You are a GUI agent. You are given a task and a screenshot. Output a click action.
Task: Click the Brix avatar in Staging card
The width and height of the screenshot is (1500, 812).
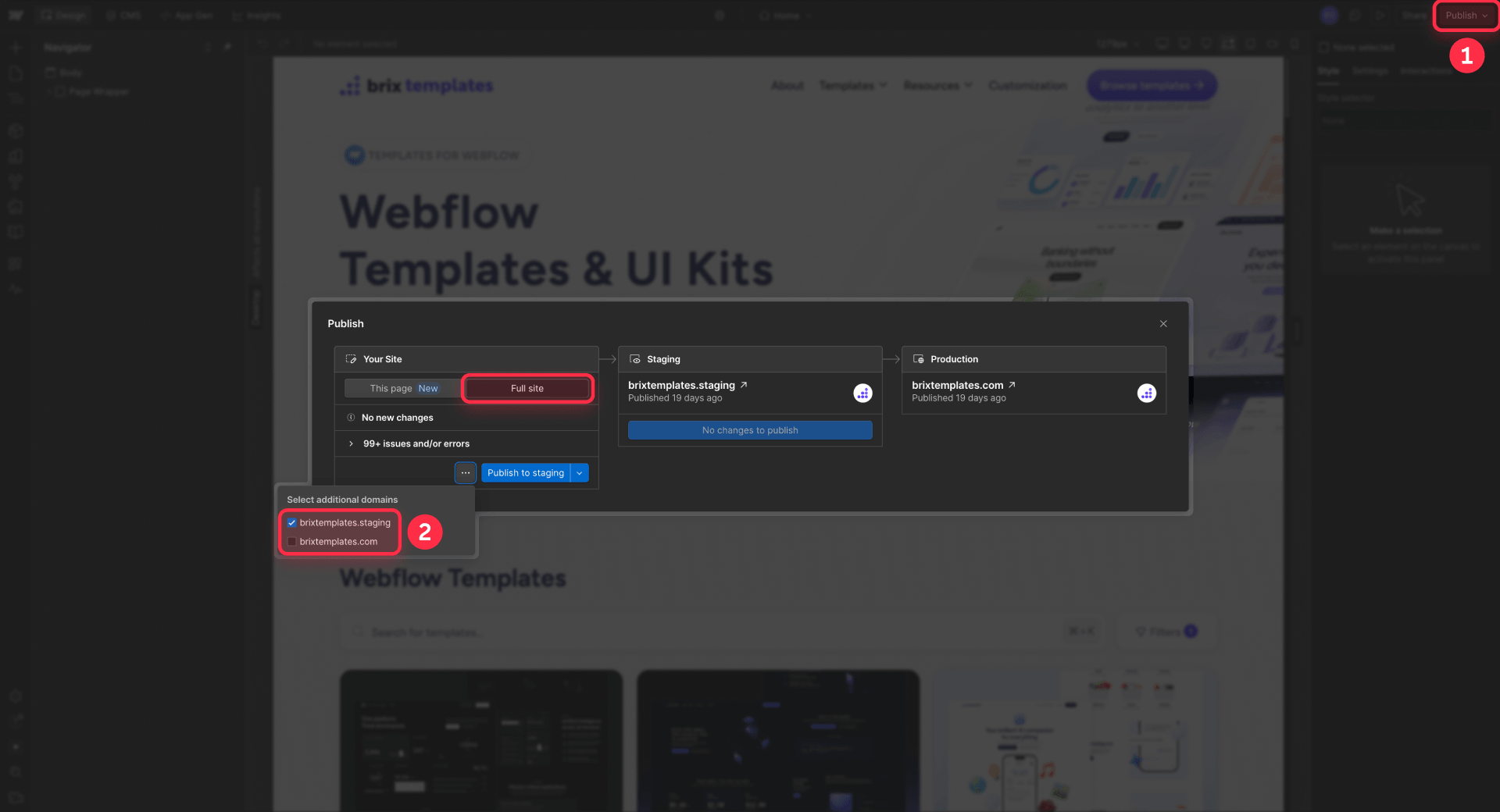click(862, 393)
